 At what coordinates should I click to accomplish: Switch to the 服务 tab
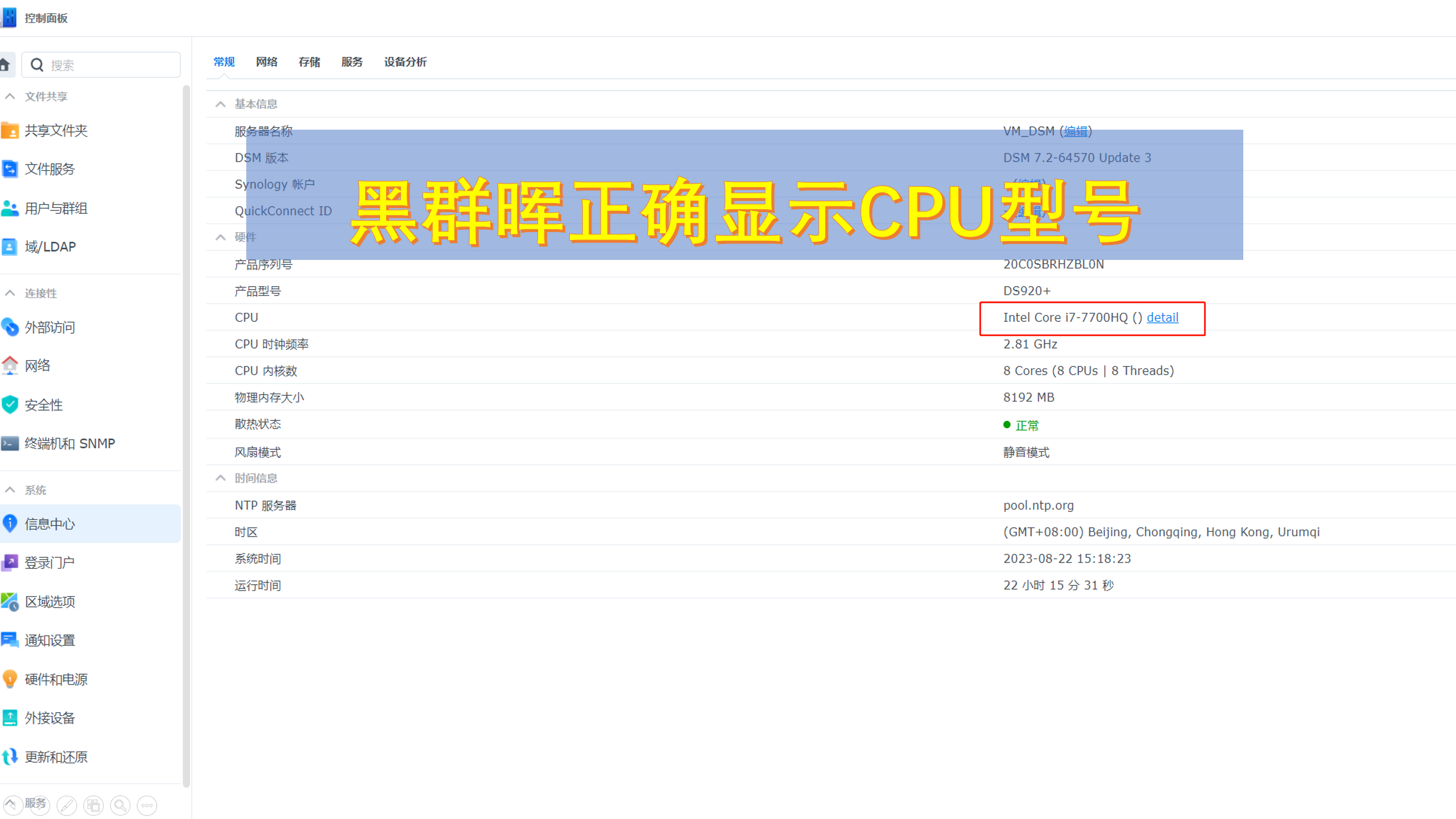coord(352,62)
